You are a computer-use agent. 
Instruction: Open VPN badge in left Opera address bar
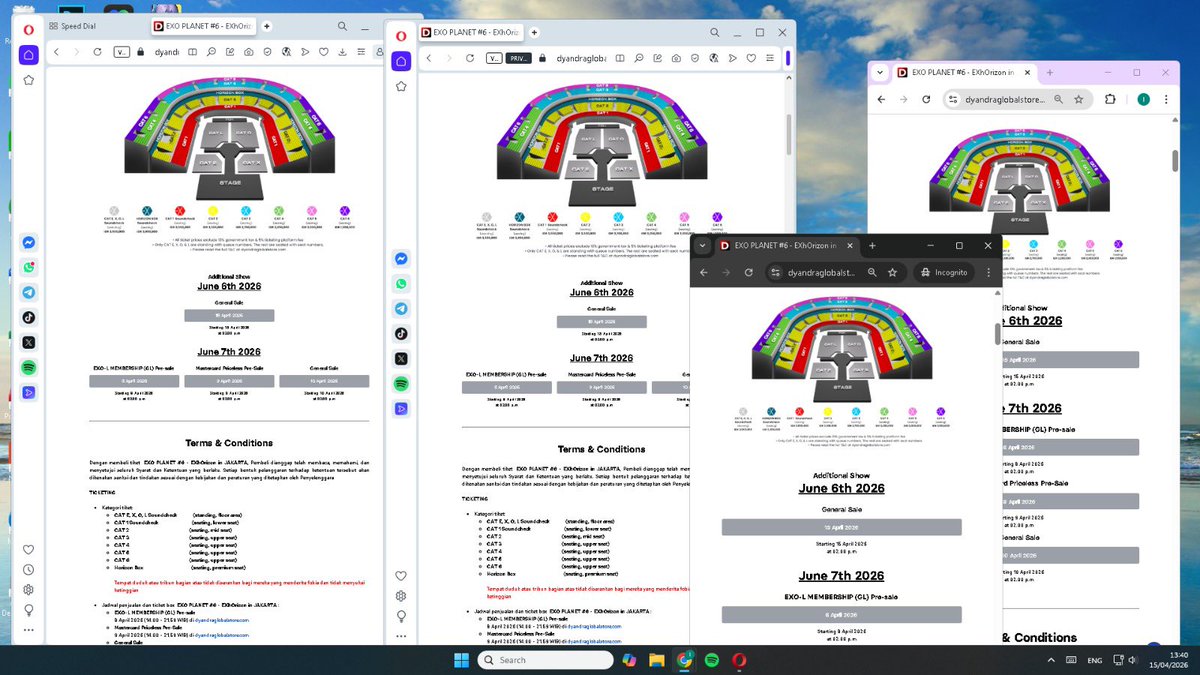pos(122,52)
